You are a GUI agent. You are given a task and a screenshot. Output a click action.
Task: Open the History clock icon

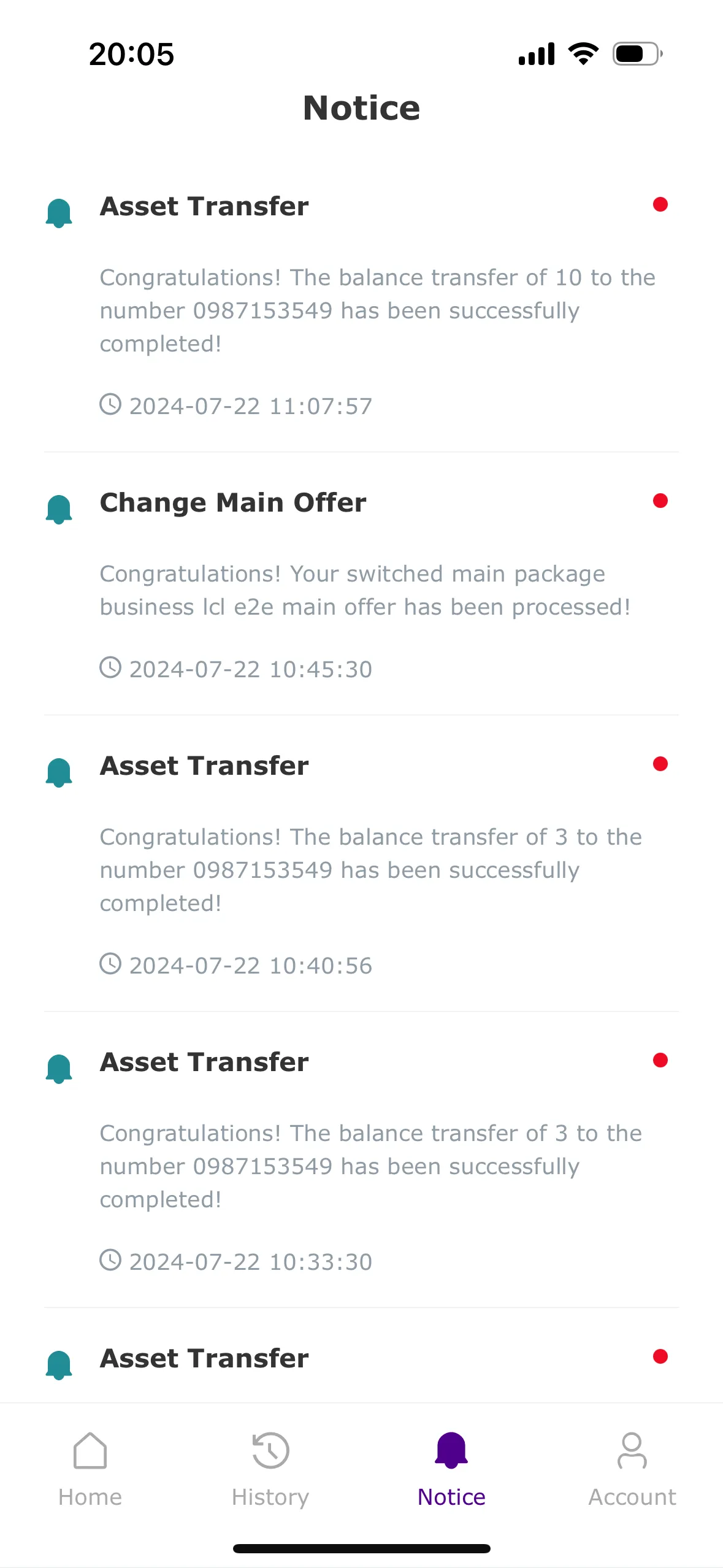270,1450
